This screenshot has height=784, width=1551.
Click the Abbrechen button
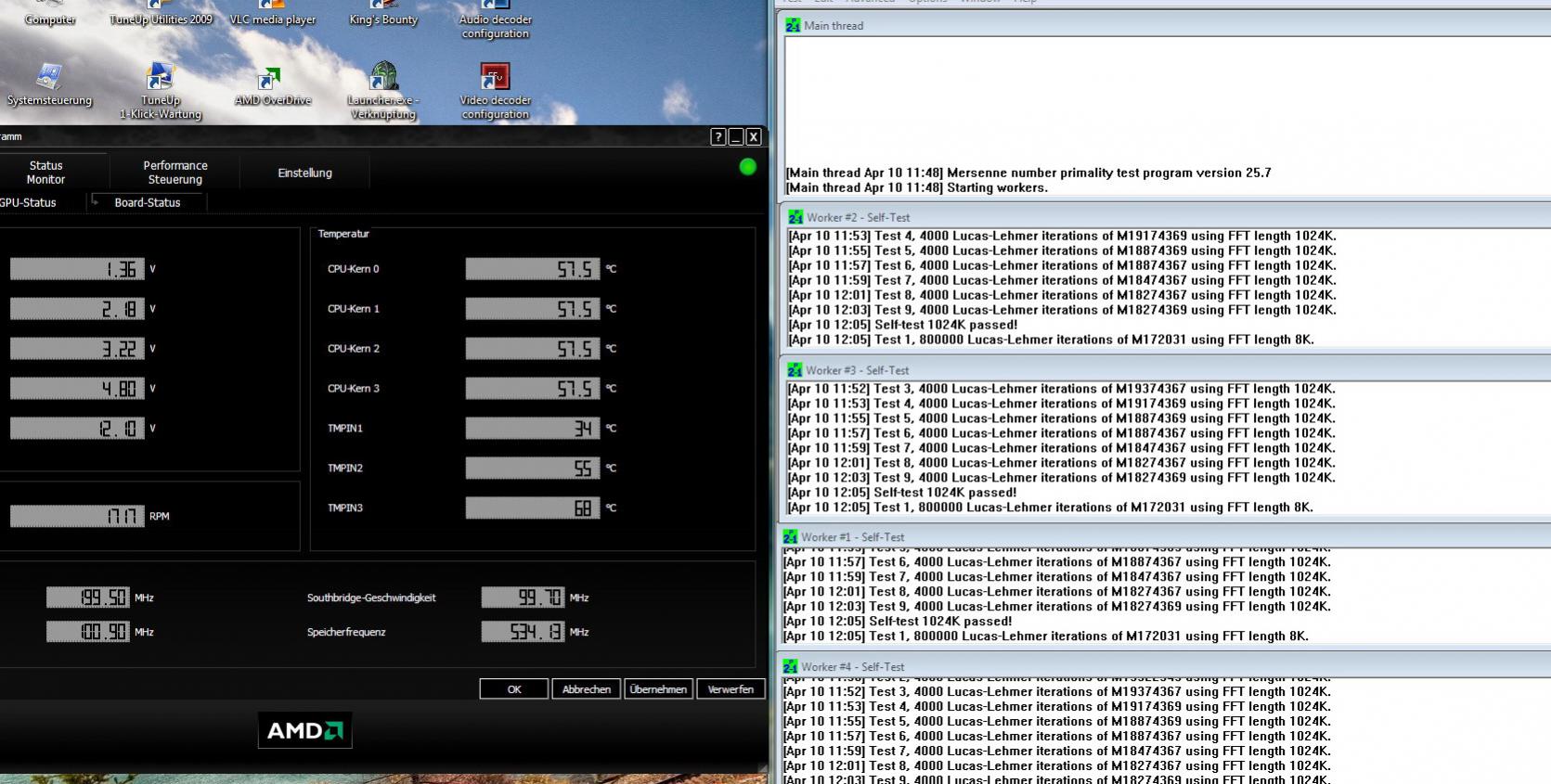click(587, 689)
